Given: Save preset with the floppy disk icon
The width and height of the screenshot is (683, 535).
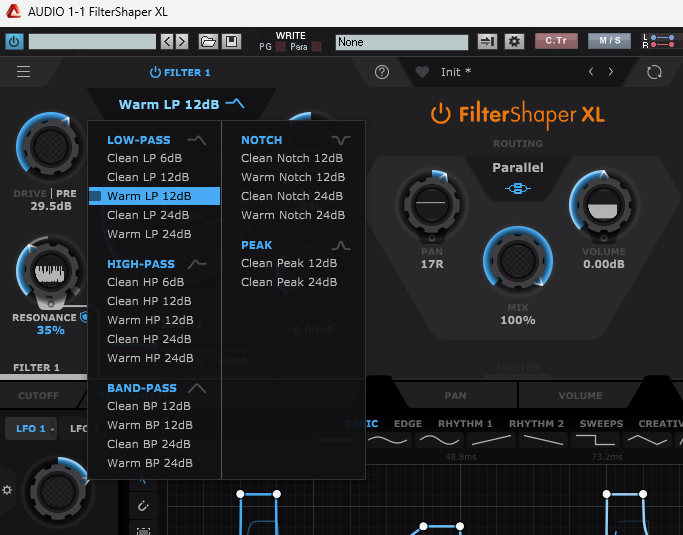Looking at the screenshot, I should [231, 42].
